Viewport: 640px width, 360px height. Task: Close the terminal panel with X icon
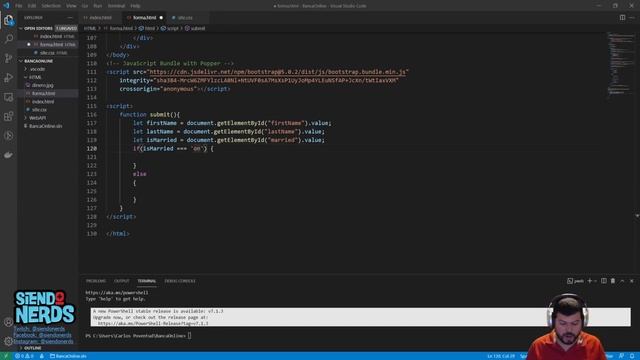(631, 281)
